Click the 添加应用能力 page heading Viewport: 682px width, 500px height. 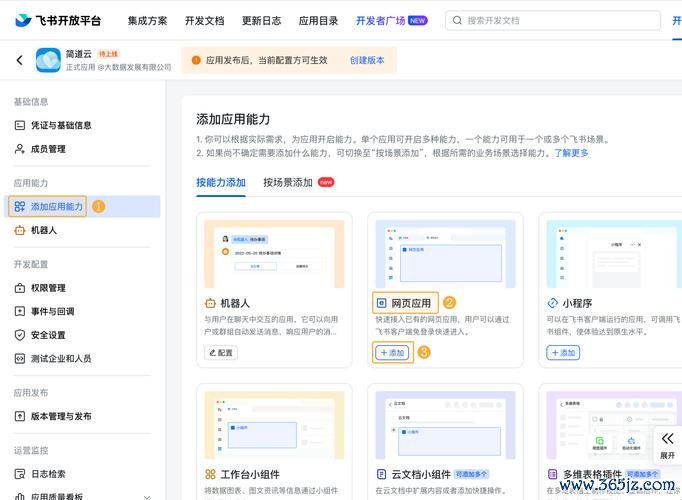pos(233,119)
